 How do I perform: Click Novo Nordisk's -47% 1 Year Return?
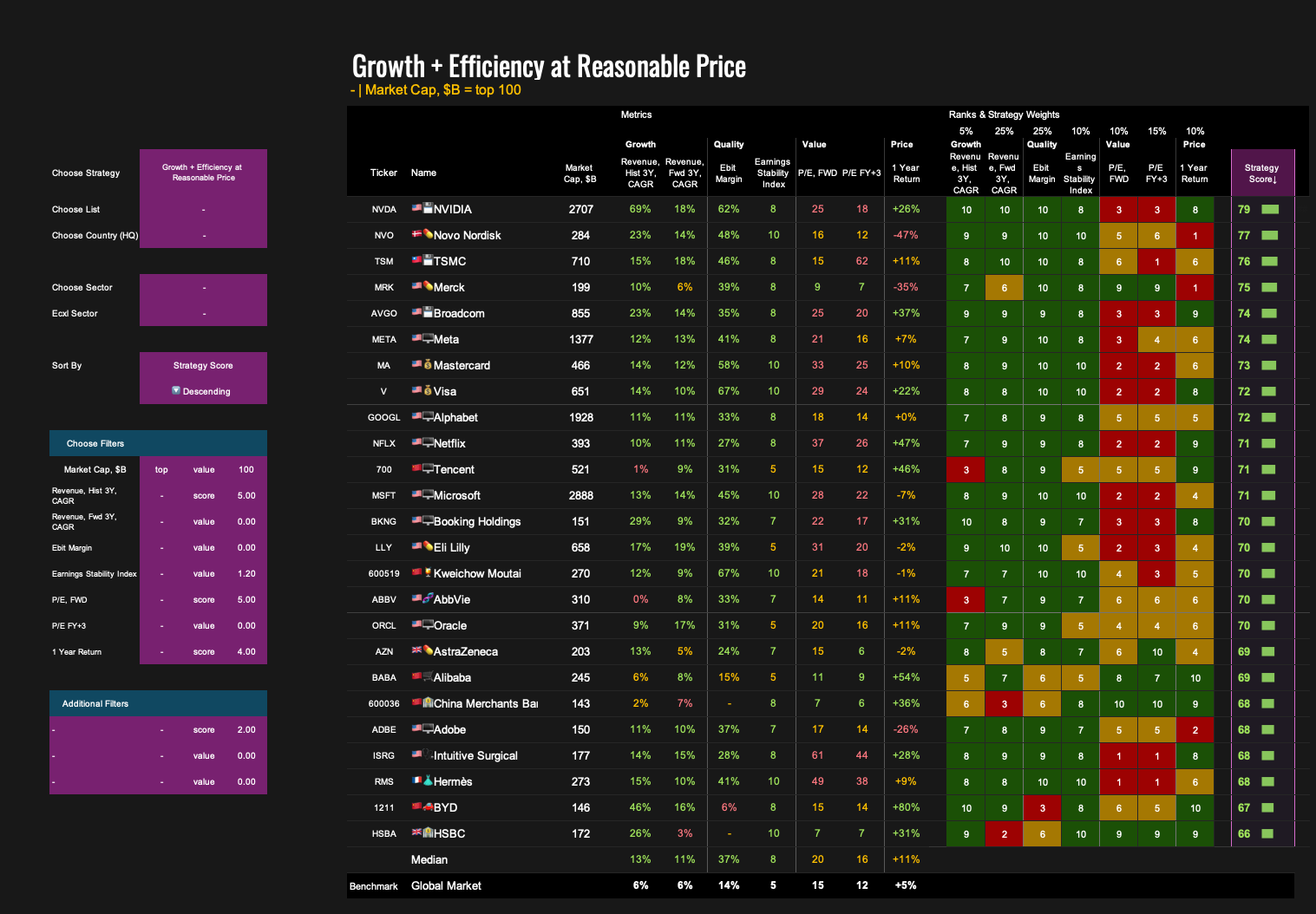[x=906, y=235]
